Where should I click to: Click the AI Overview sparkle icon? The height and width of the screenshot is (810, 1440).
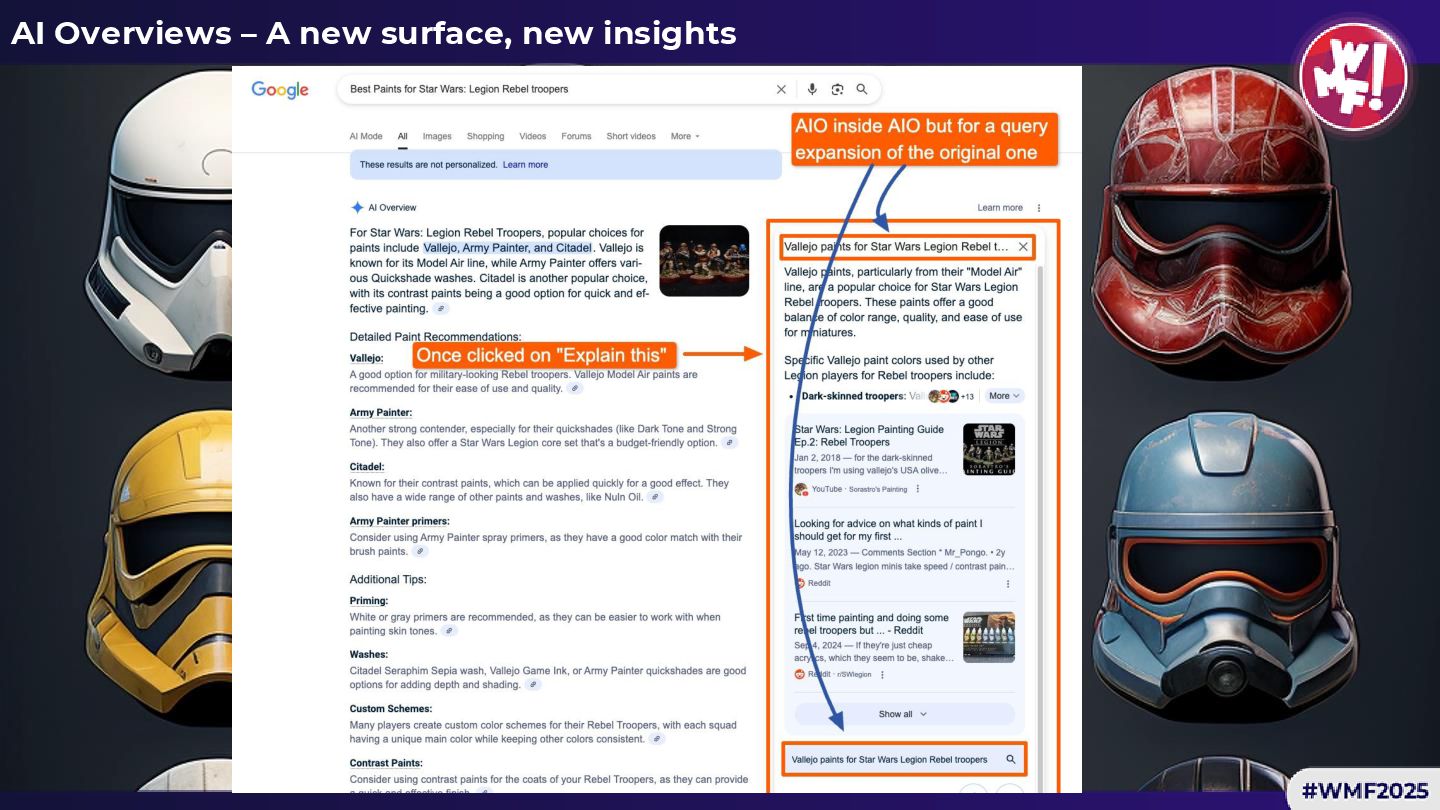click(x=357, y=208)
